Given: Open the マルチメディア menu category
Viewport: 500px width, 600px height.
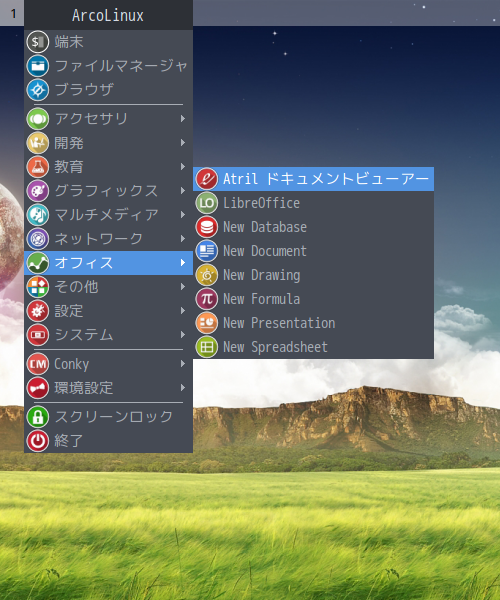Looking at the screenshot, I should (108, 215).
